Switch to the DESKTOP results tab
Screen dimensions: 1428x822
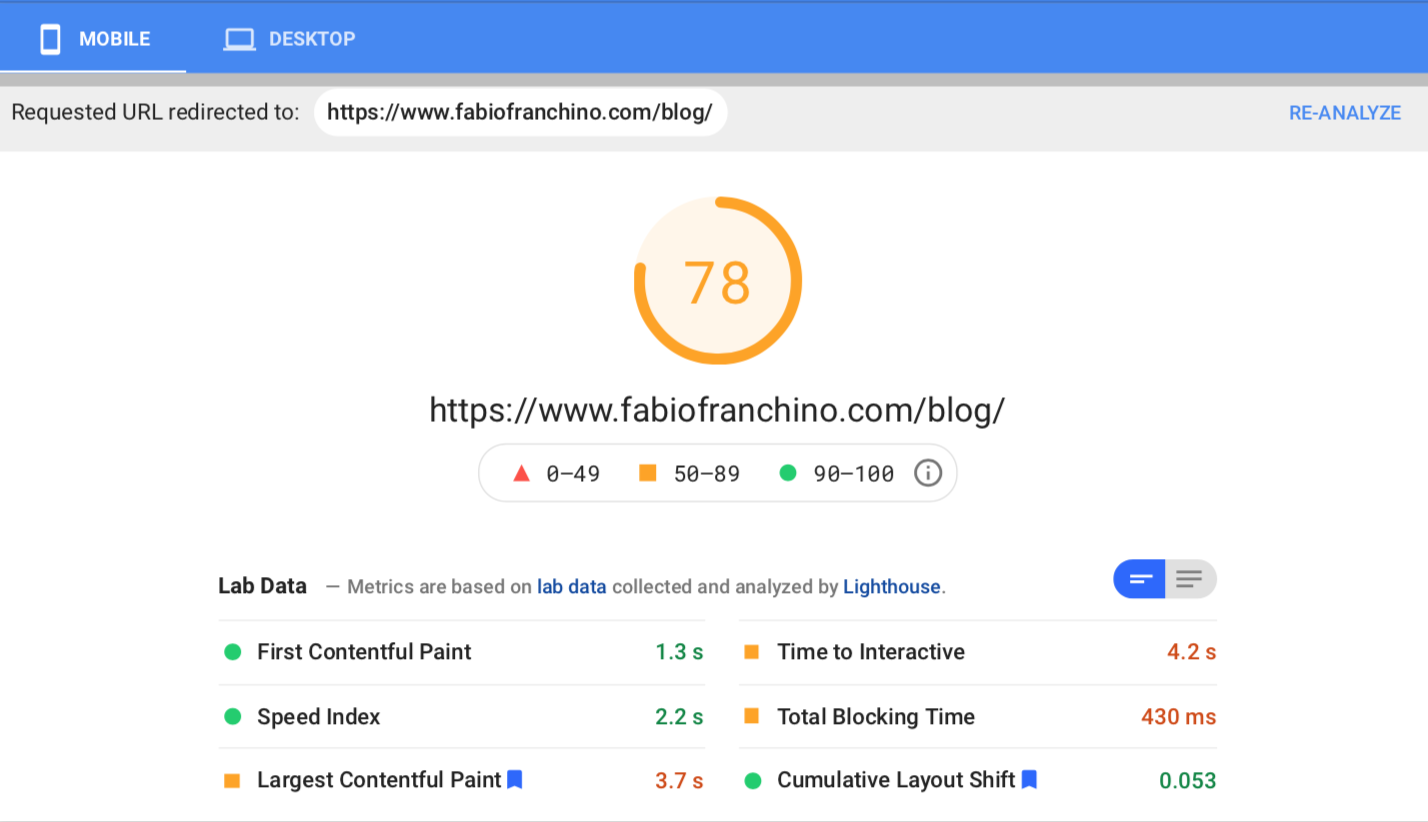(x=290, y=39)
